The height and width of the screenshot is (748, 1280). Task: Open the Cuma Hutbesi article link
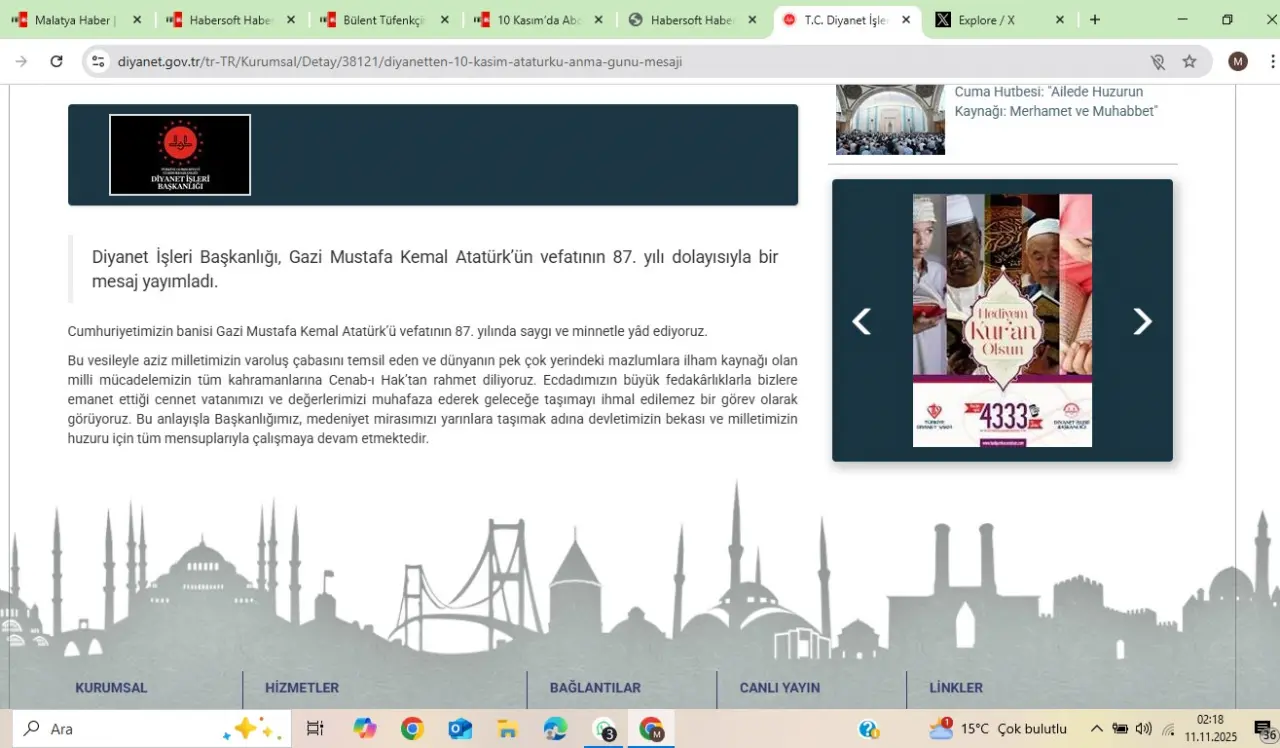1055,101
